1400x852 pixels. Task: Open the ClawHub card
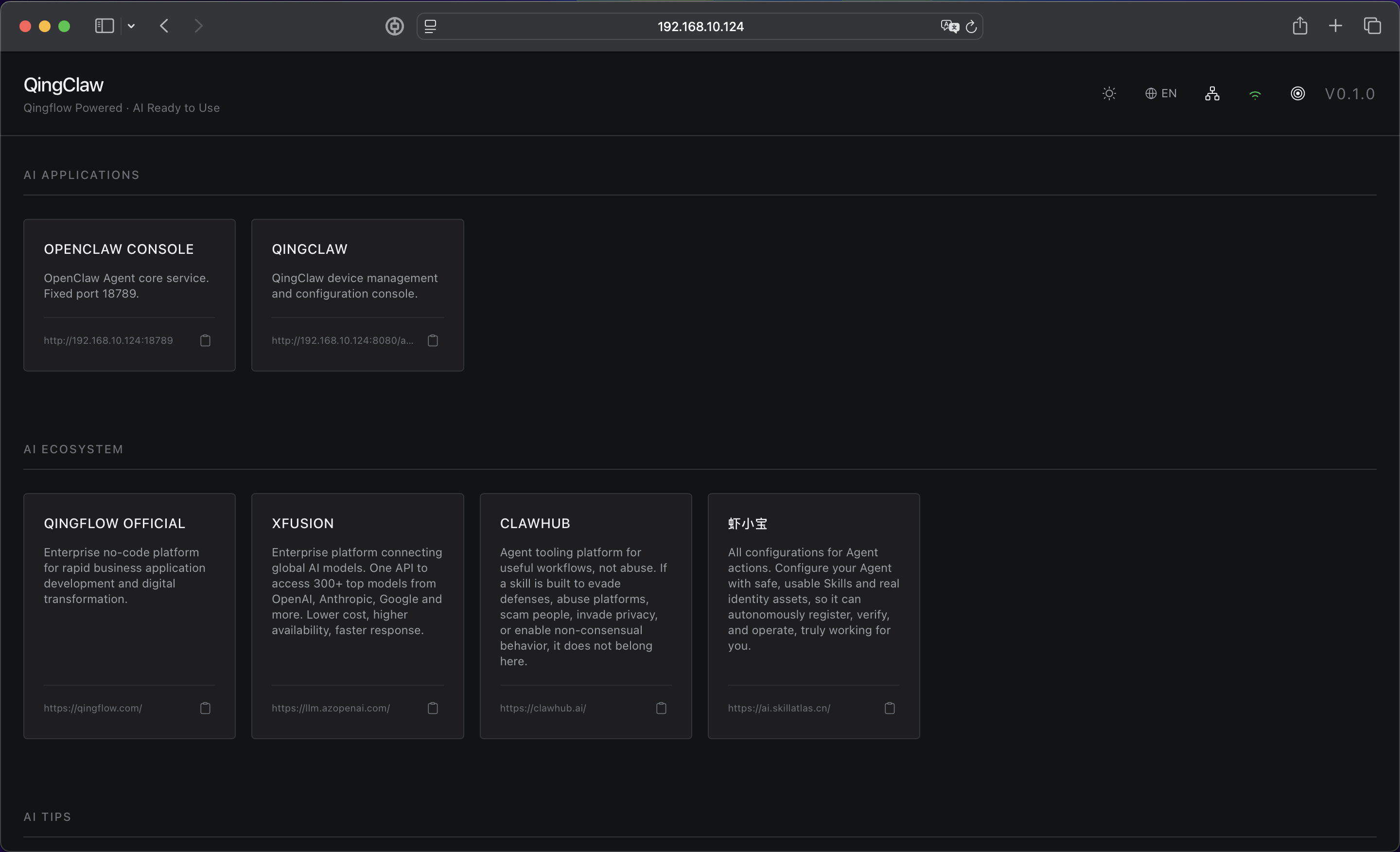tap(586, 616)
